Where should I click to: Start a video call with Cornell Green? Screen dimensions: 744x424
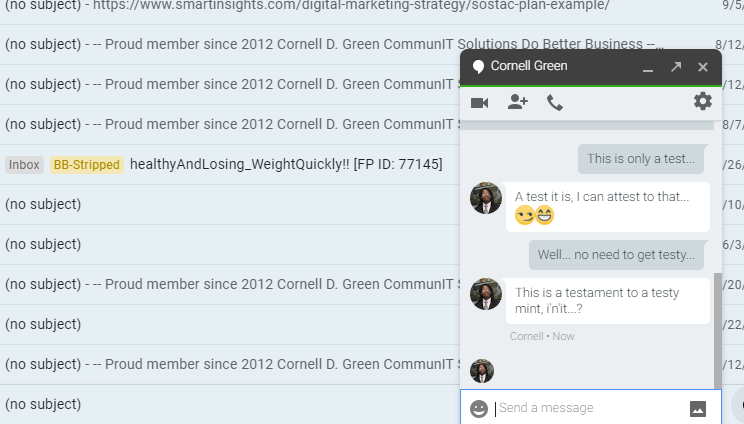coord(479,103)
